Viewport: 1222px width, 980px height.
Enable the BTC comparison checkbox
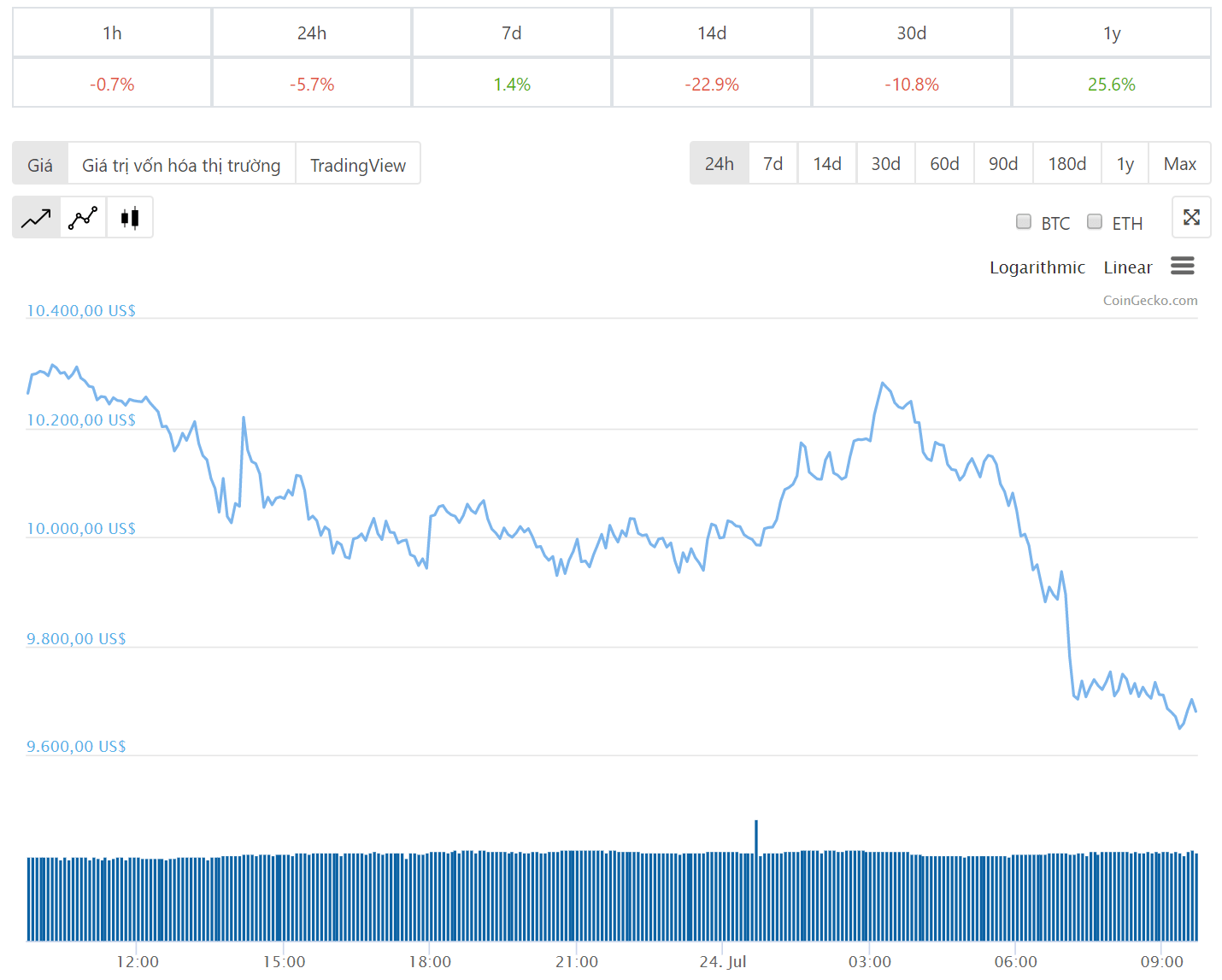click(x=1024, y=221)
